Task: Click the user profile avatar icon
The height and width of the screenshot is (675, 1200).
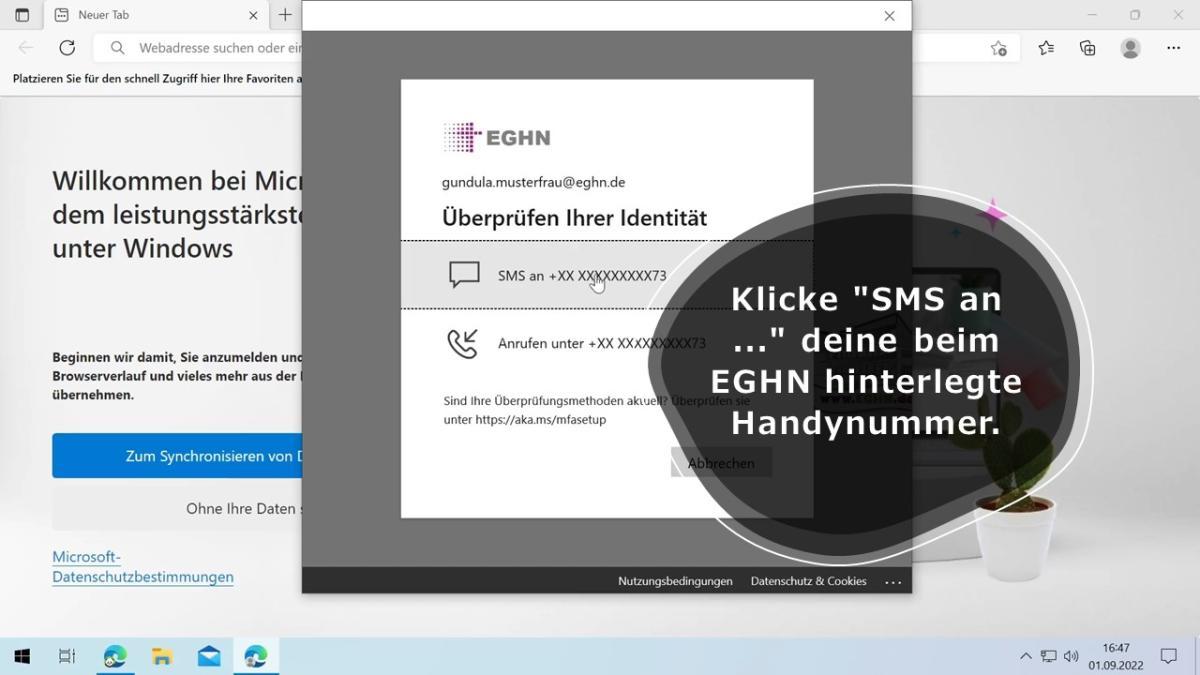Action: point(1131,48)
